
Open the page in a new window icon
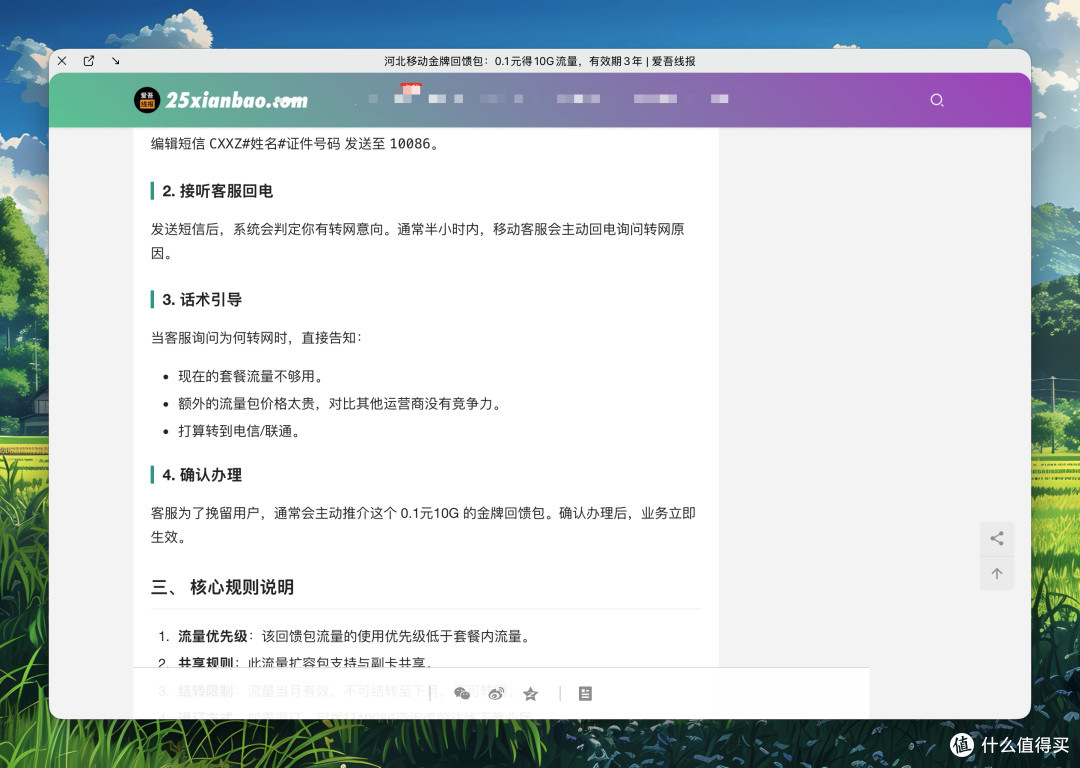click(x=89, y=61)
